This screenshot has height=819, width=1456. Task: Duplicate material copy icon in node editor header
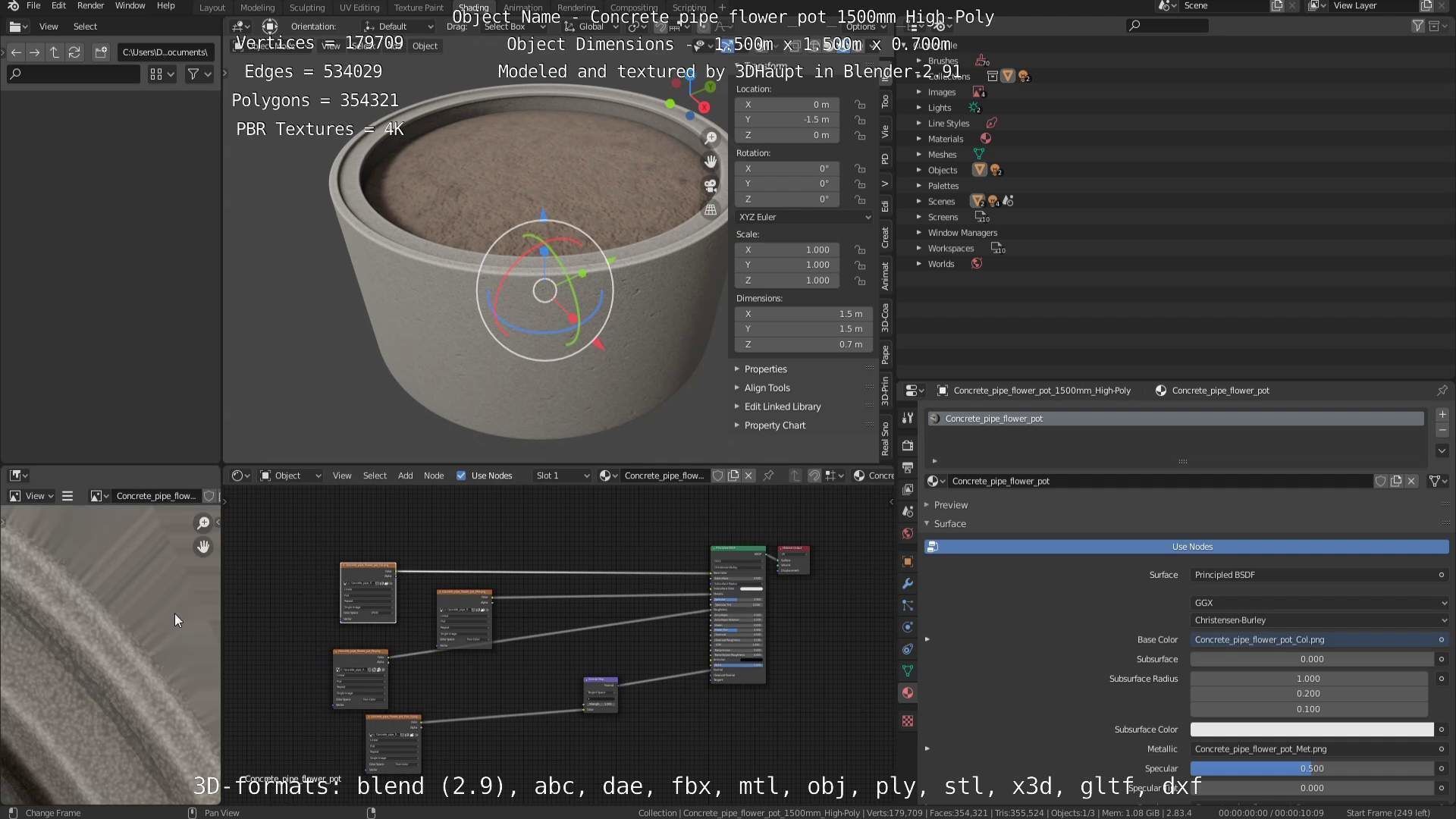[x=733, y=475]
